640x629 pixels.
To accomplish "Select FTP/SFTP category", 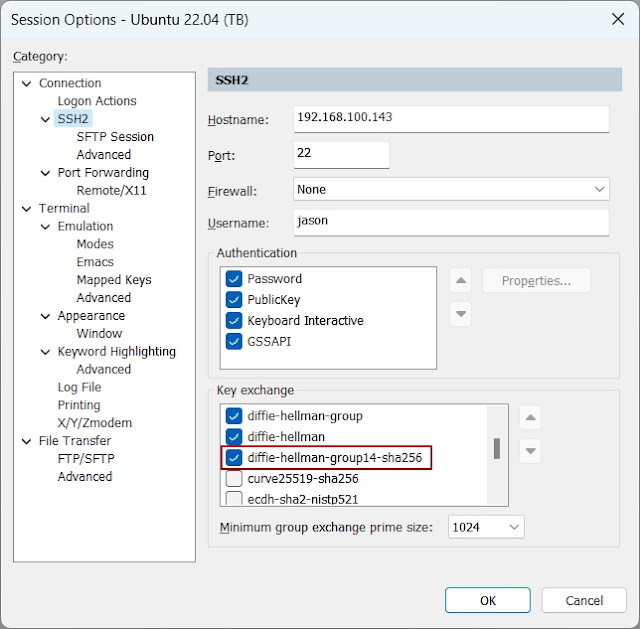I will [86, 459].
